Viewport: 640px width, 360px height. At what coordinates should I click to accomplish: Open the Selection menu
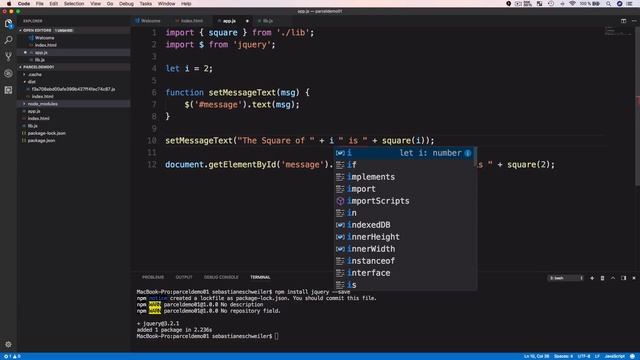point(74,4)
